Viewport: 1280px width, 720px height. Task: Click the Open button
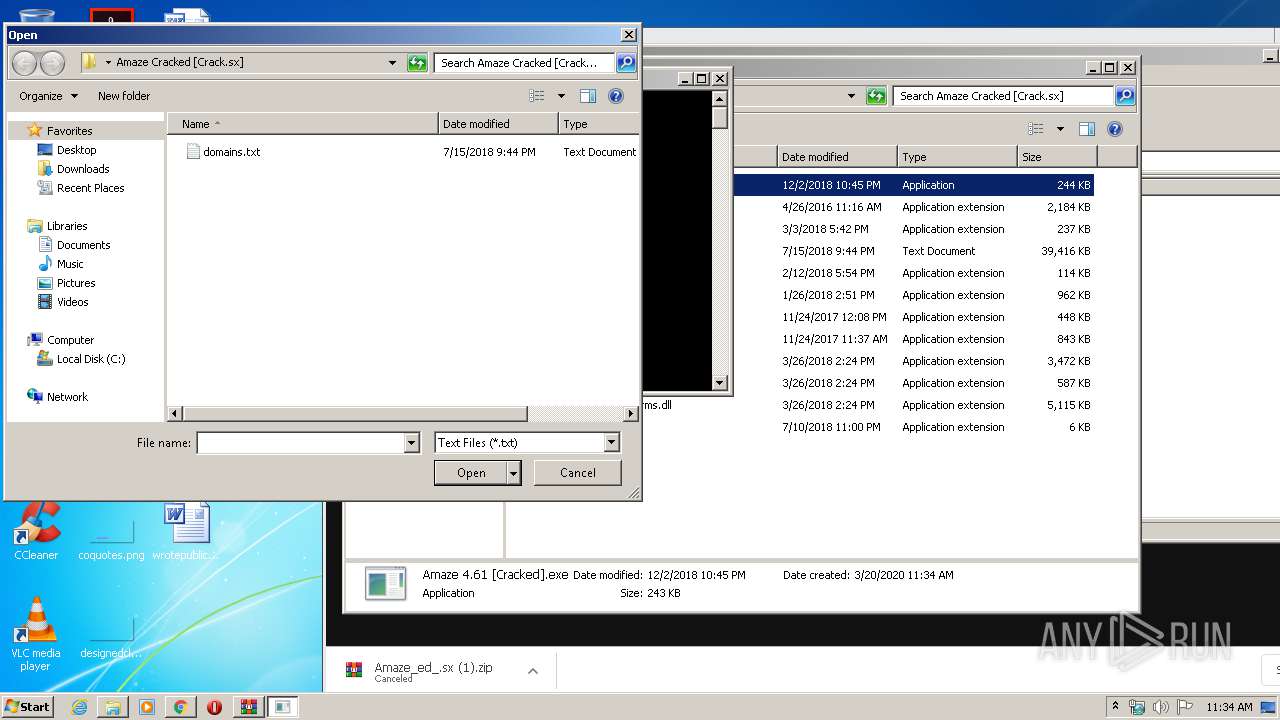click(471, 473)
